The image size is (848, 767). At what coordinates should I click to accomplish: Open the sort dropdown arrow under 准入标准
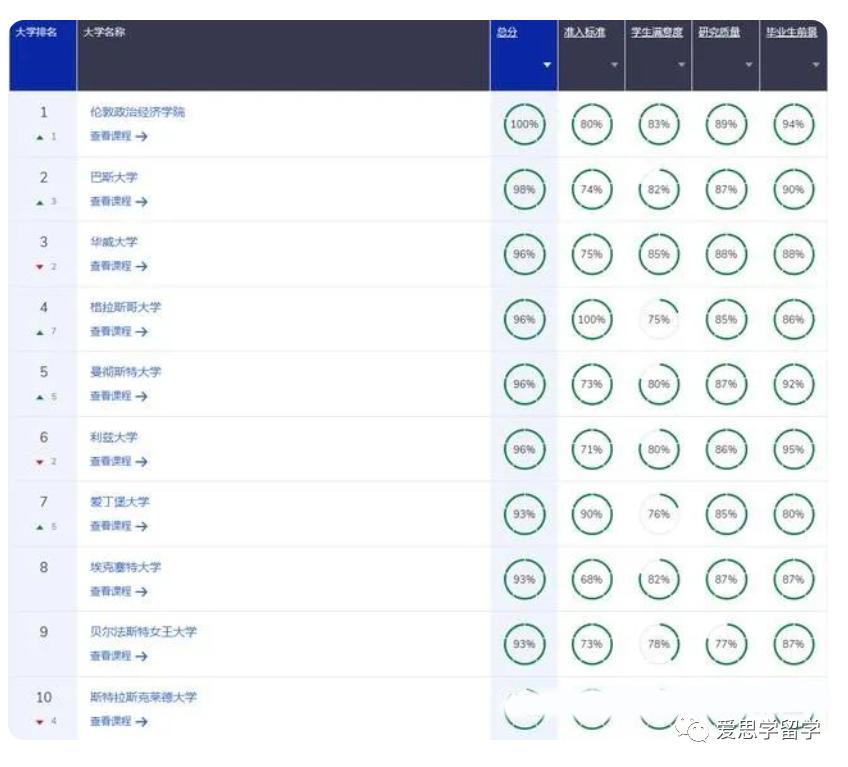tap(614, 65)
